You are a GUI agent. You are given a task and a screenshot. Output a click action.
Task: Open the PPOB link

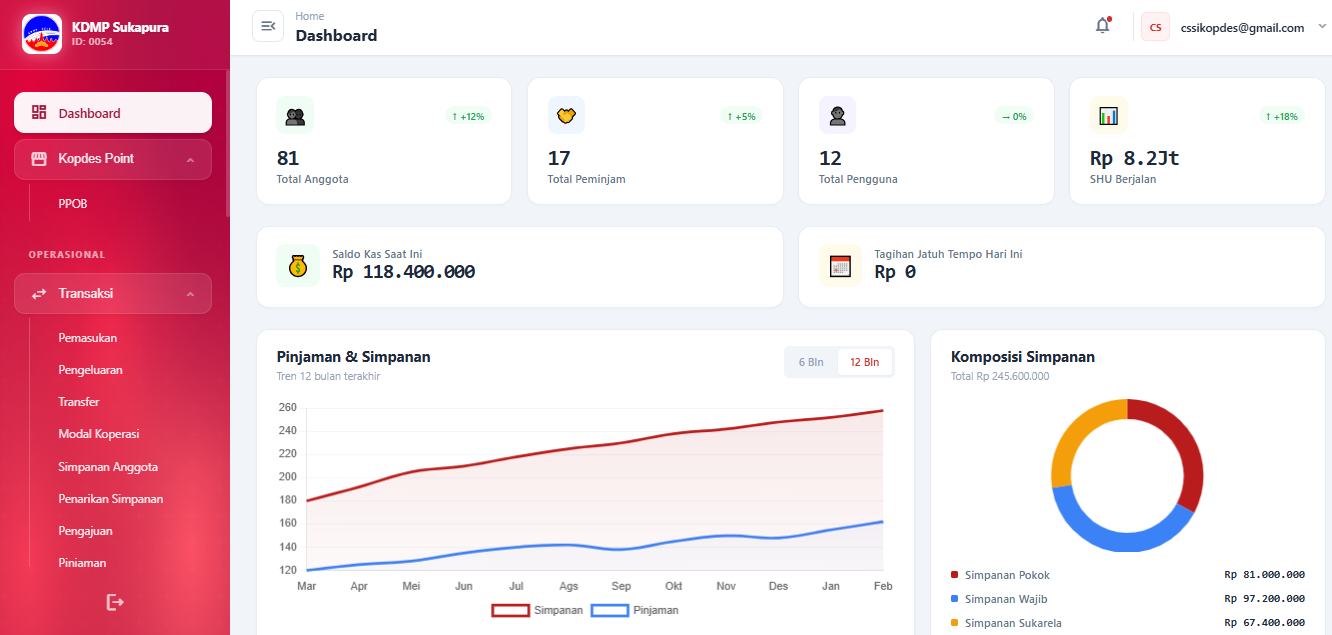point(73,204)
